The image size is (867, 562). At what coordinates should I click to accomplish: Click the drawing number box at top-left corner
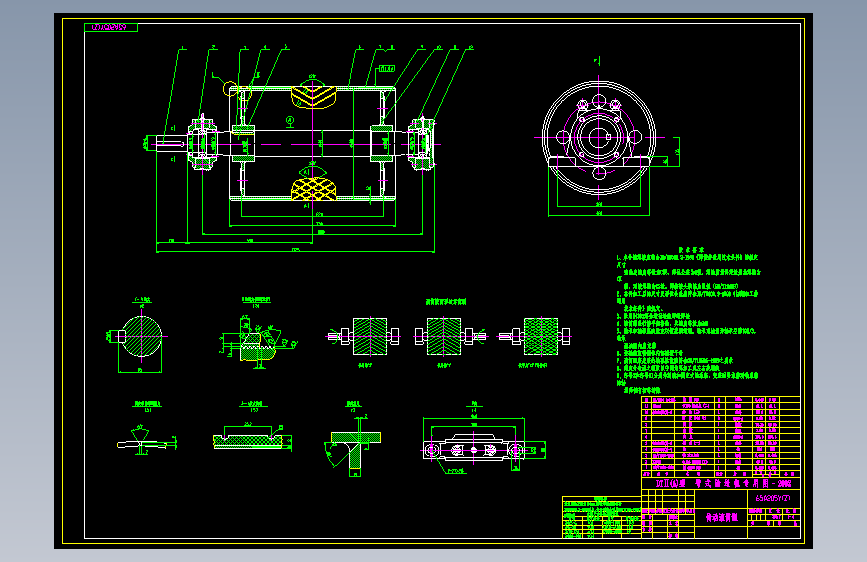coord(111,27)
